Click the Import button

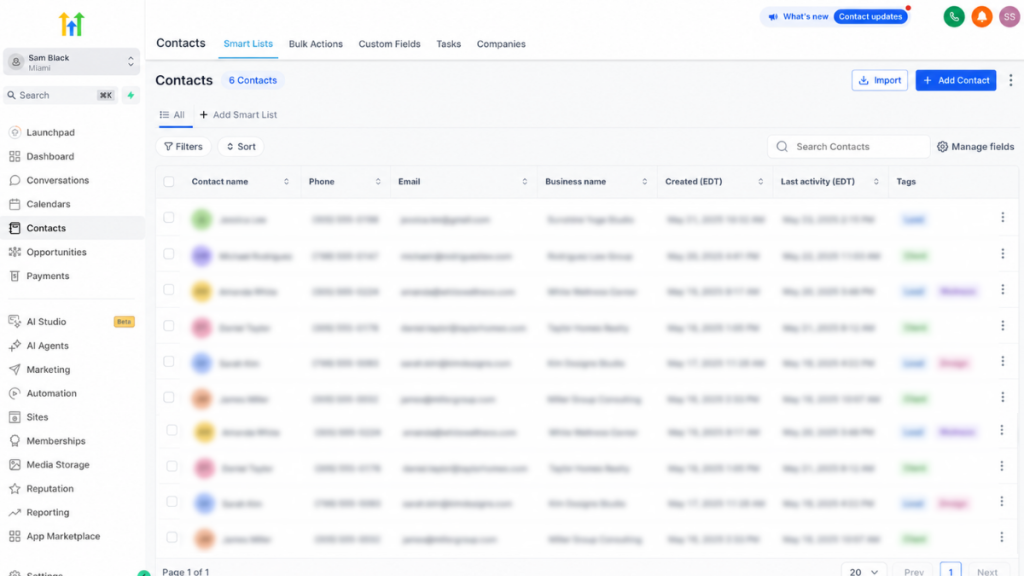pos(880,80)
